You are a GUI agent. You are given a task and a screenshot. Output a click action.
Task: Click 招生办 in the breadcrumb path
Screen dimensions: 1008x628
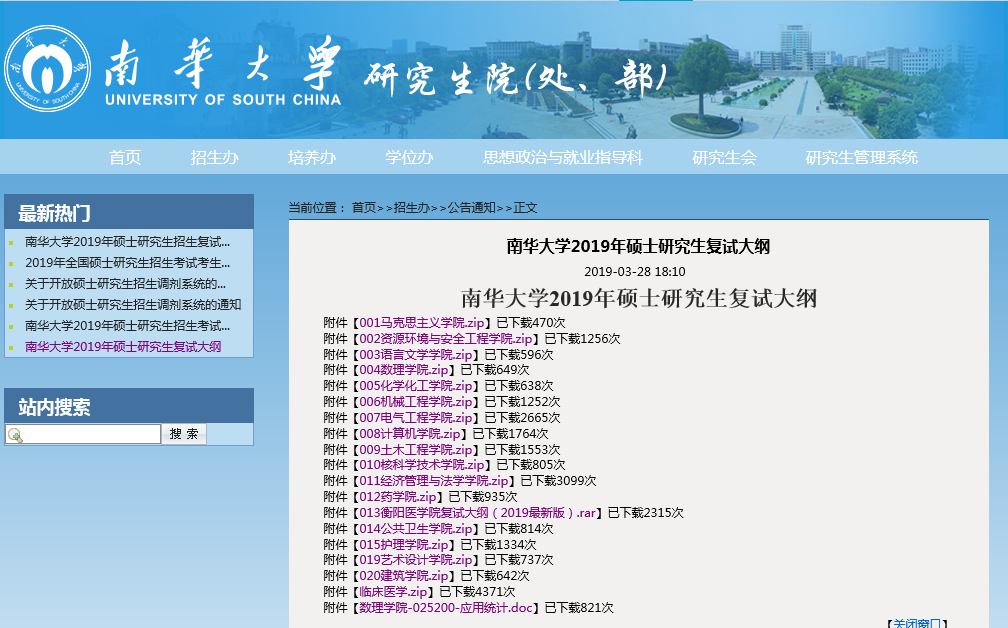tap(411, 208)
